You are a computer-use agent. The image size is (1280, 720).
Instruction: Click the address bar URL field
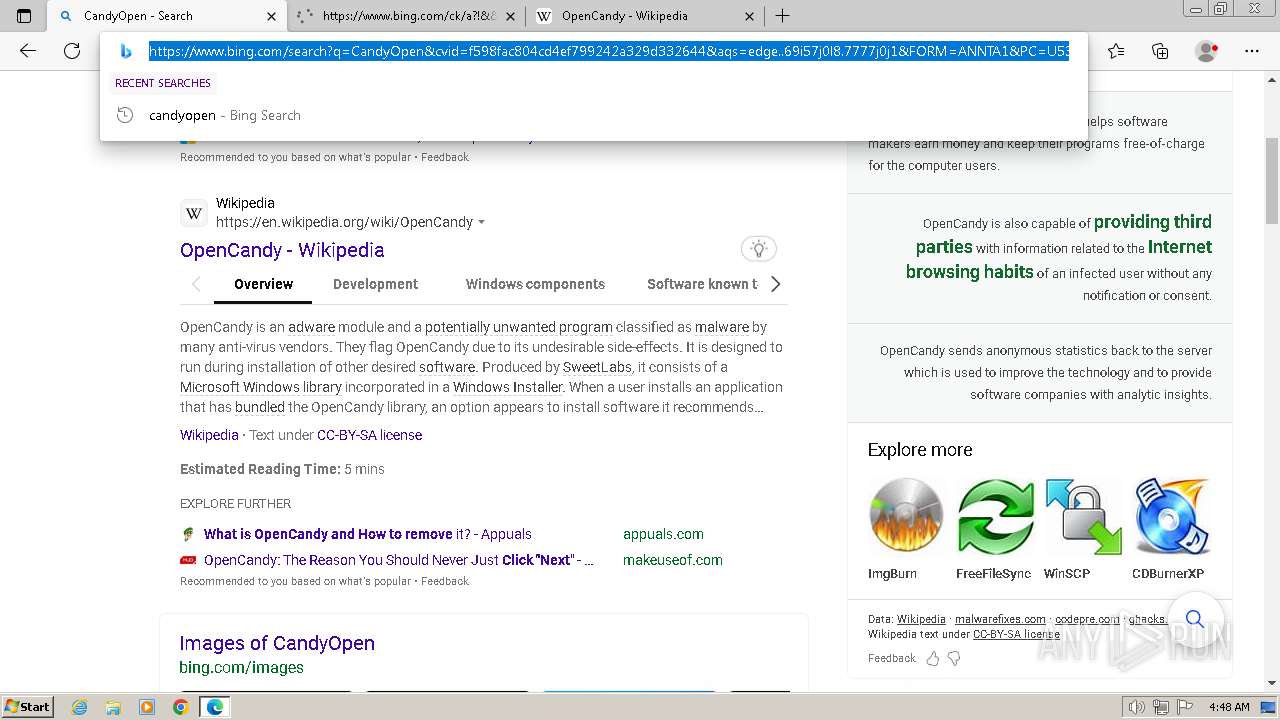[x=609, y=51]
